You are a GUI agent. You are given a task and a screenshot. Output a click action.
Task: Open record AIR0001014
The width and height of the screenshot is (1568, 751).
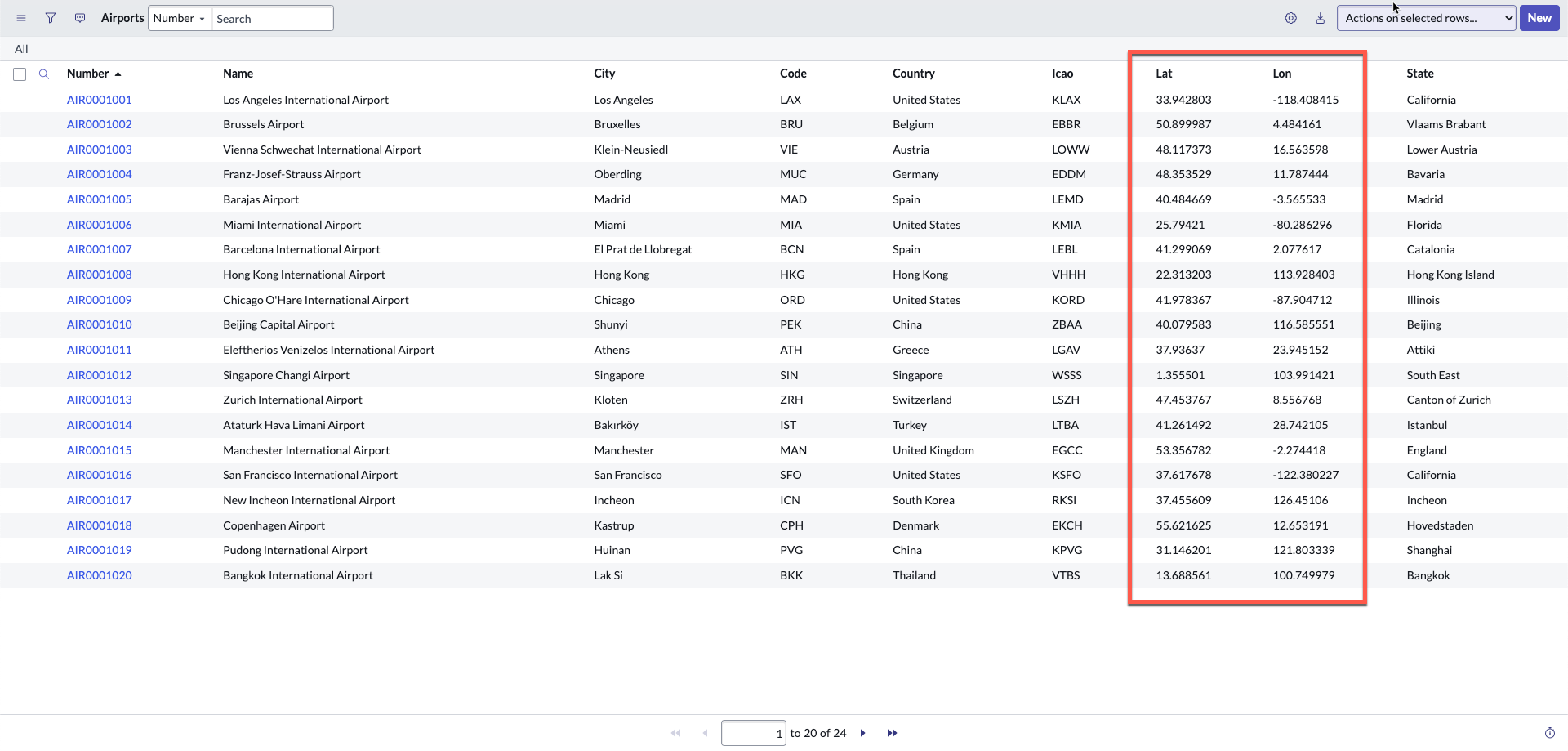coord(100,425)
